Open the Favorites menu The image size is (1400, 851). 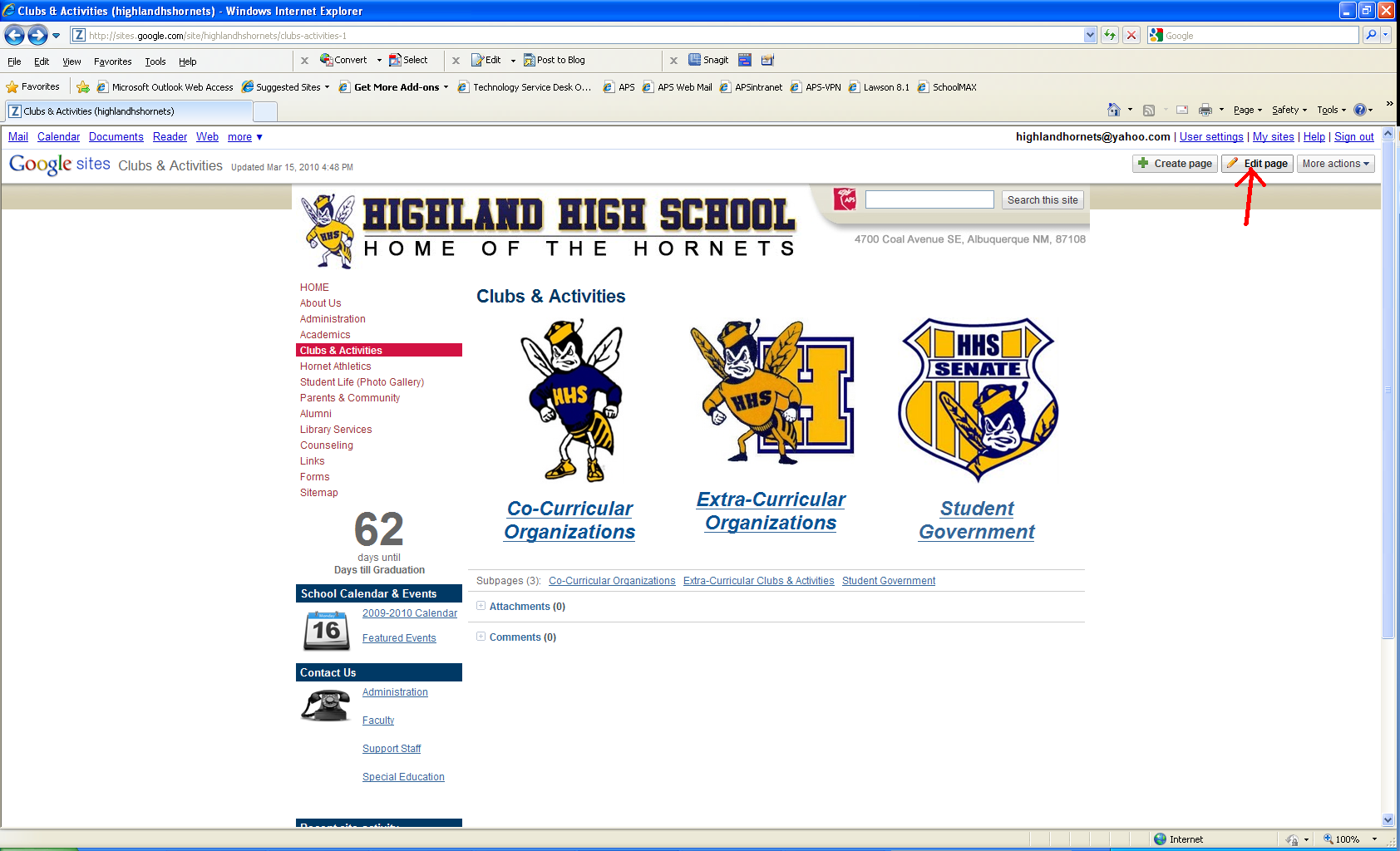coord(112,61)
